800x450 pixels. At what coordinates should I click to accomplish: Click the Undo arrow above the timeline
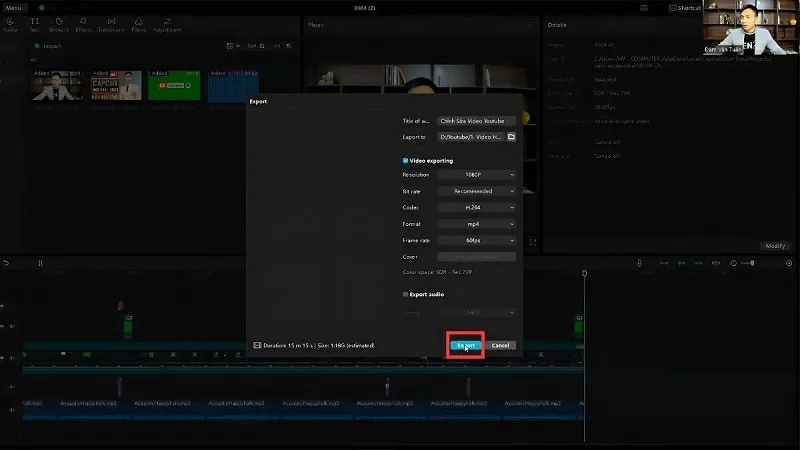(6, 263)
